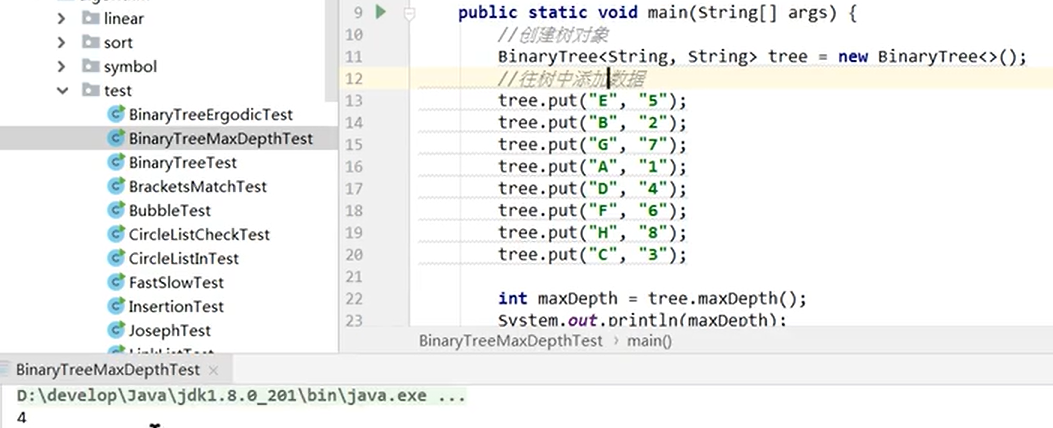The width and height of the screenshot is (1053, 428).
Task: Click CircleListCheckTest class icon
Action: pos(117,234)
